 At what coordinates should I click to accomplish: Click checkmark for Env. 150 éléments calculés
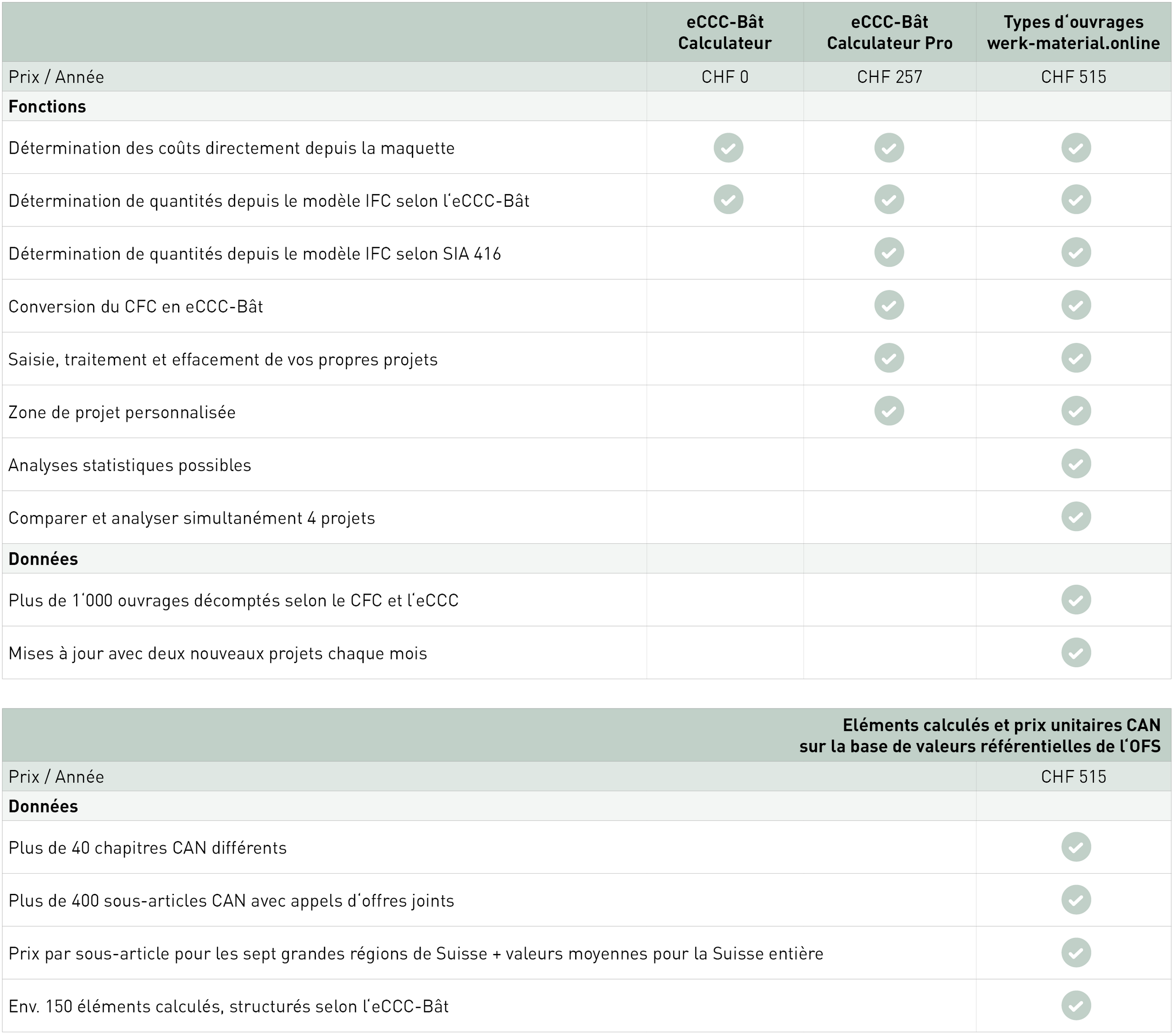pyautogui.click(x=1076, y=1006)
